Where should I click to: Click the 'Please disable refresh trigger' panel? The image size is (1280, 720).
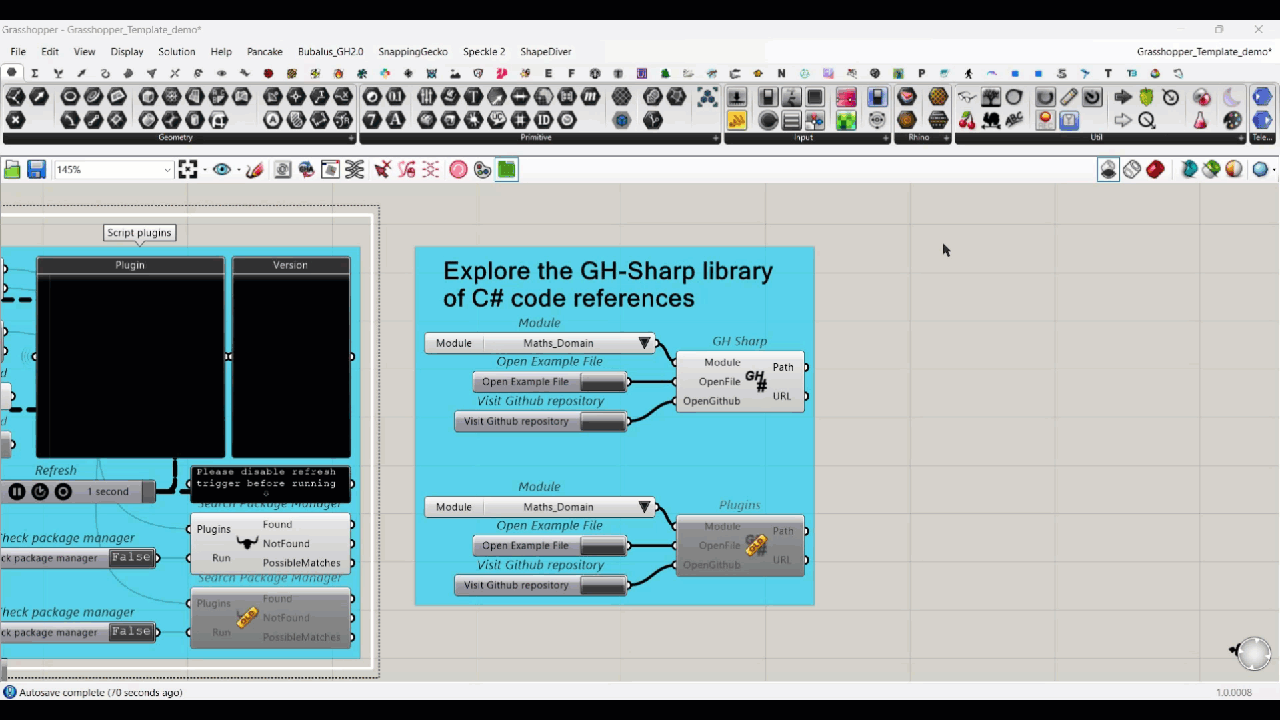click(270, 483)
